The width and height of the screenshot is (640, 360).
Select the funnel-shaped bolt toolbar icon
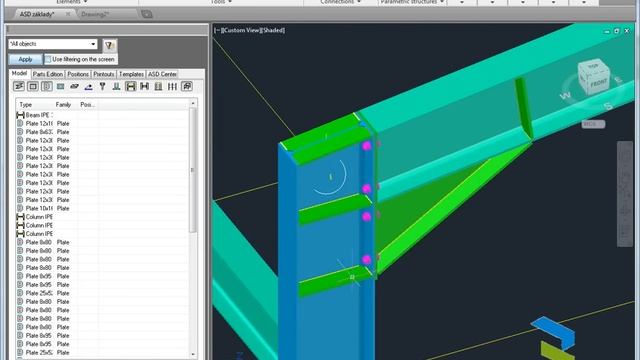click(102, 86)
